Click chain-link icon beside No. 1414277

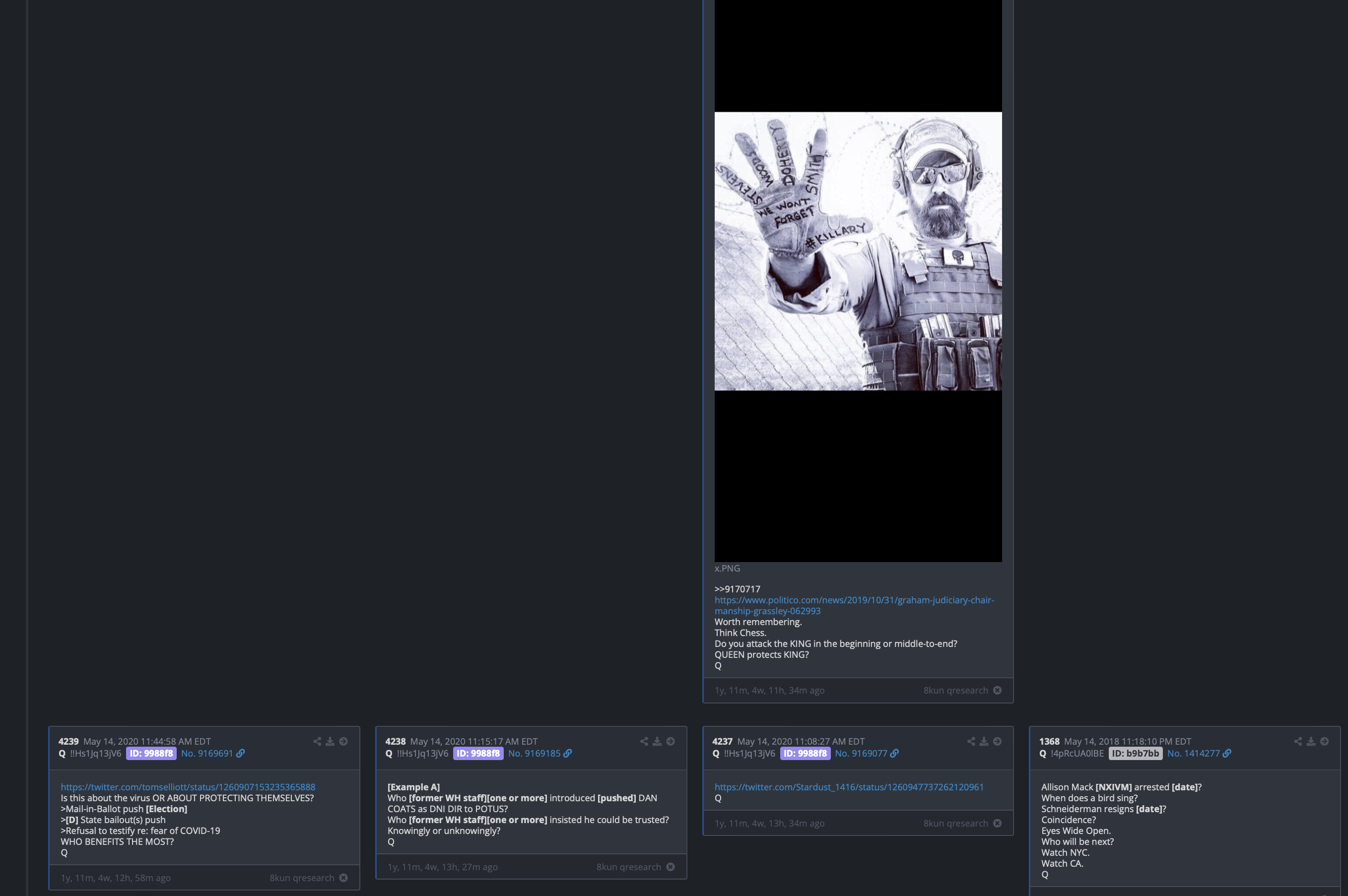pyautogui.click(x=1227, y=753)
